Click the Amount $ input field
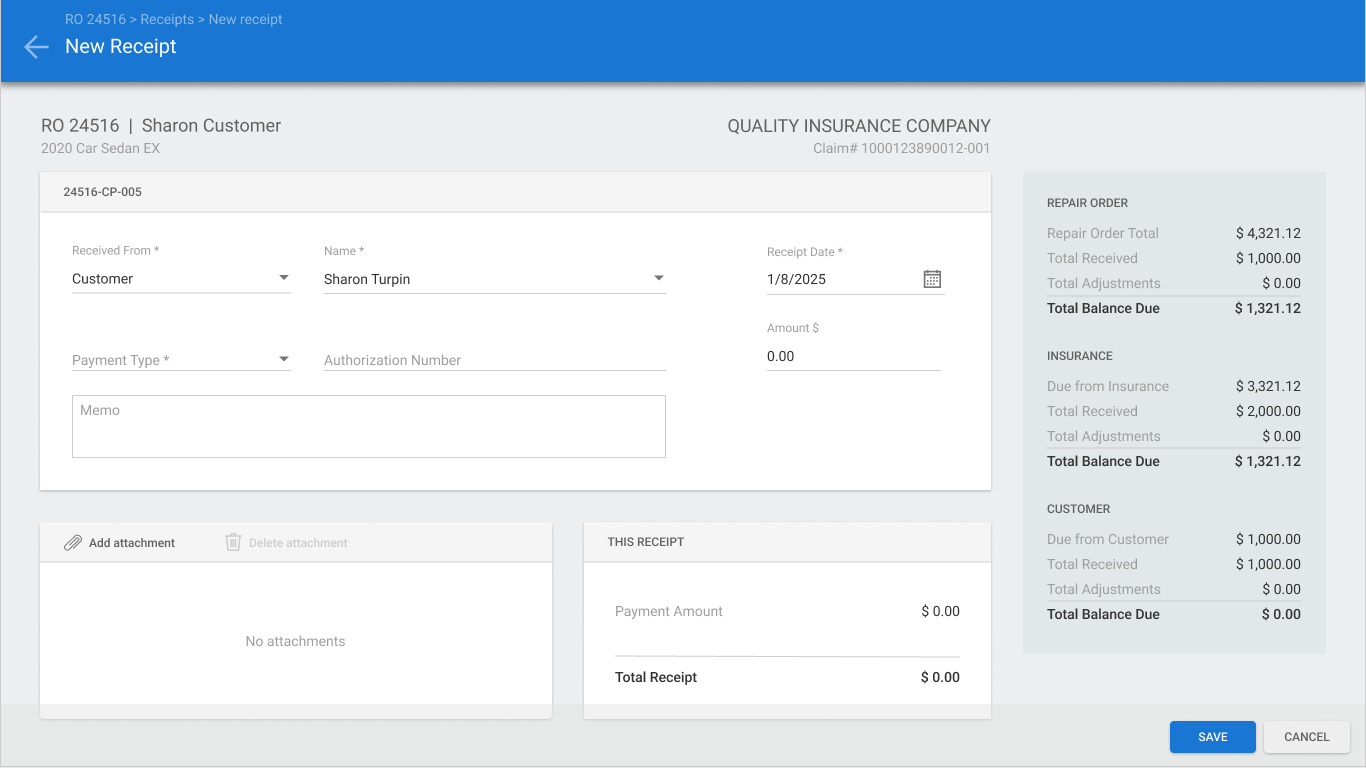This screenshot has height=768, width=1366. point(853,356)
